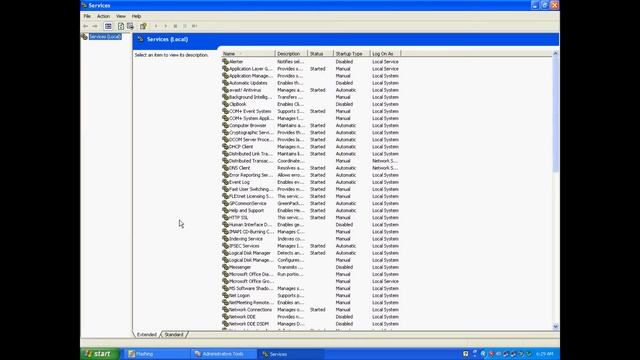Viewport: 640px width, 360px height.
Task: Click the gear icon beside ClipBook
Action: (225, 104)
